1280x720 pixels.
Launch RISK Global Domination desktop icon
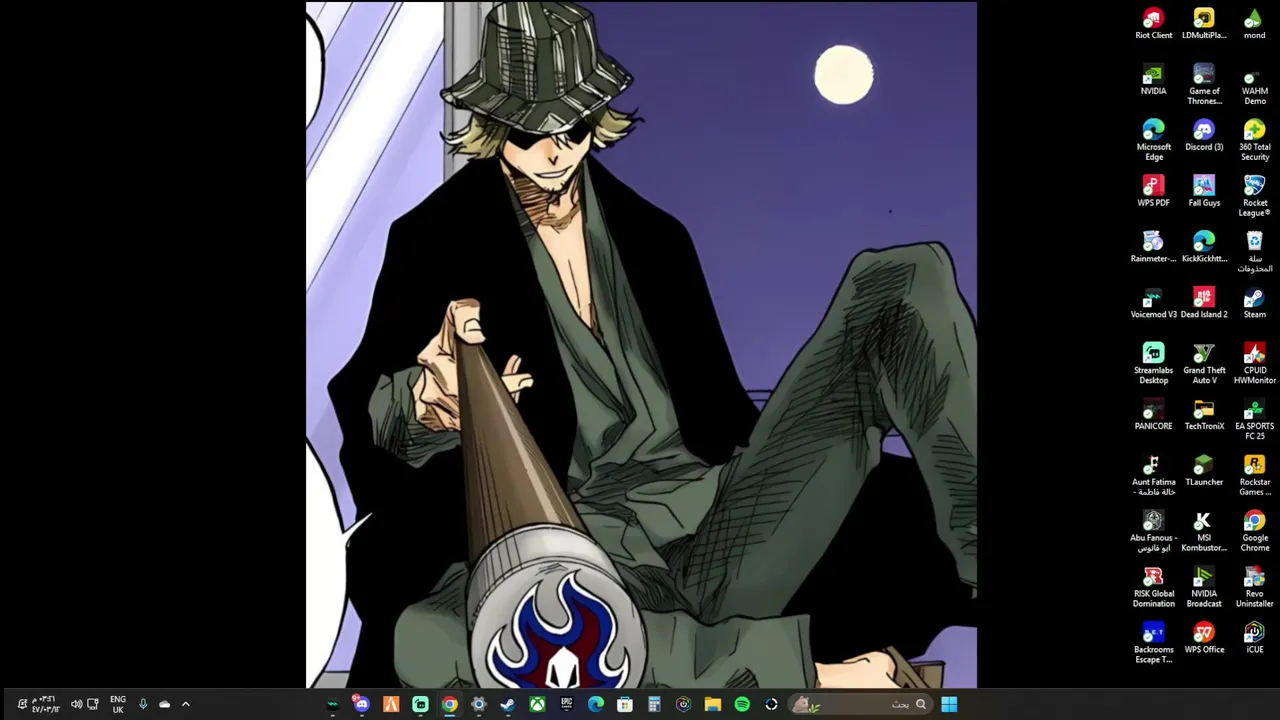[1153, 588]
